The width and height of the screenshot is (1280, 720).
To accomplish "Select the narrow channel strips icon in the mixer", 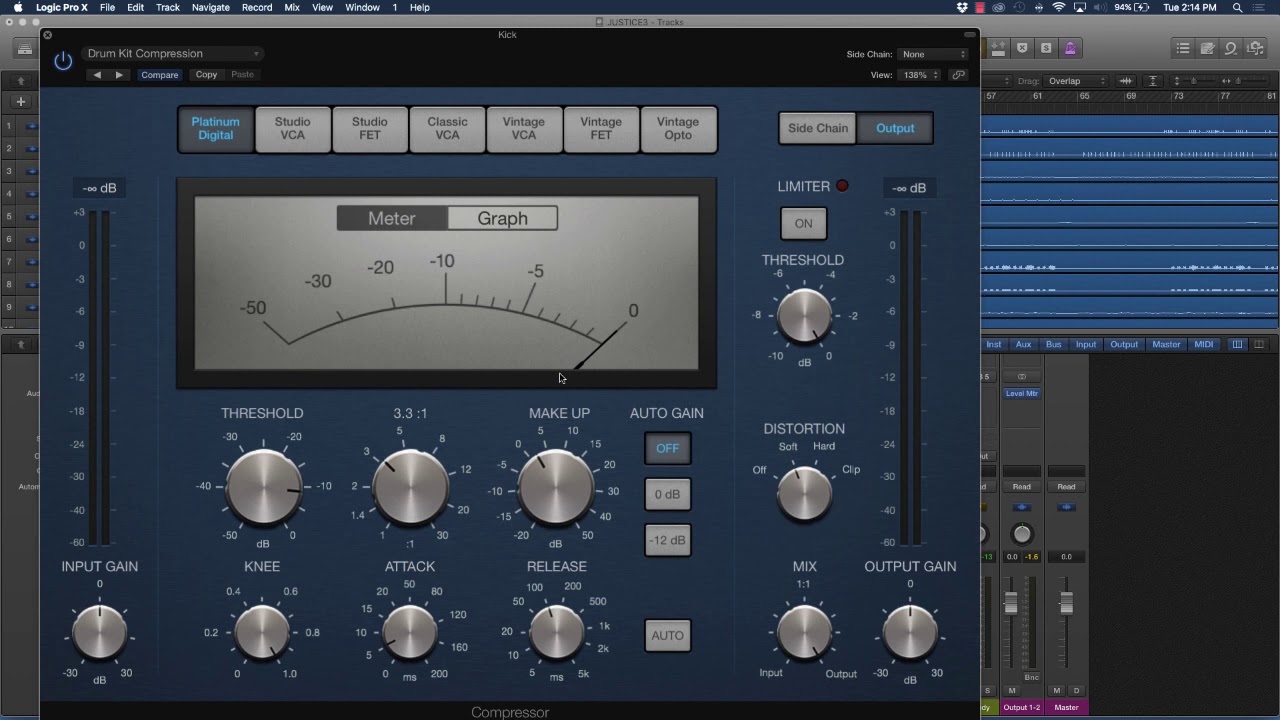I will coord(1237,344).
